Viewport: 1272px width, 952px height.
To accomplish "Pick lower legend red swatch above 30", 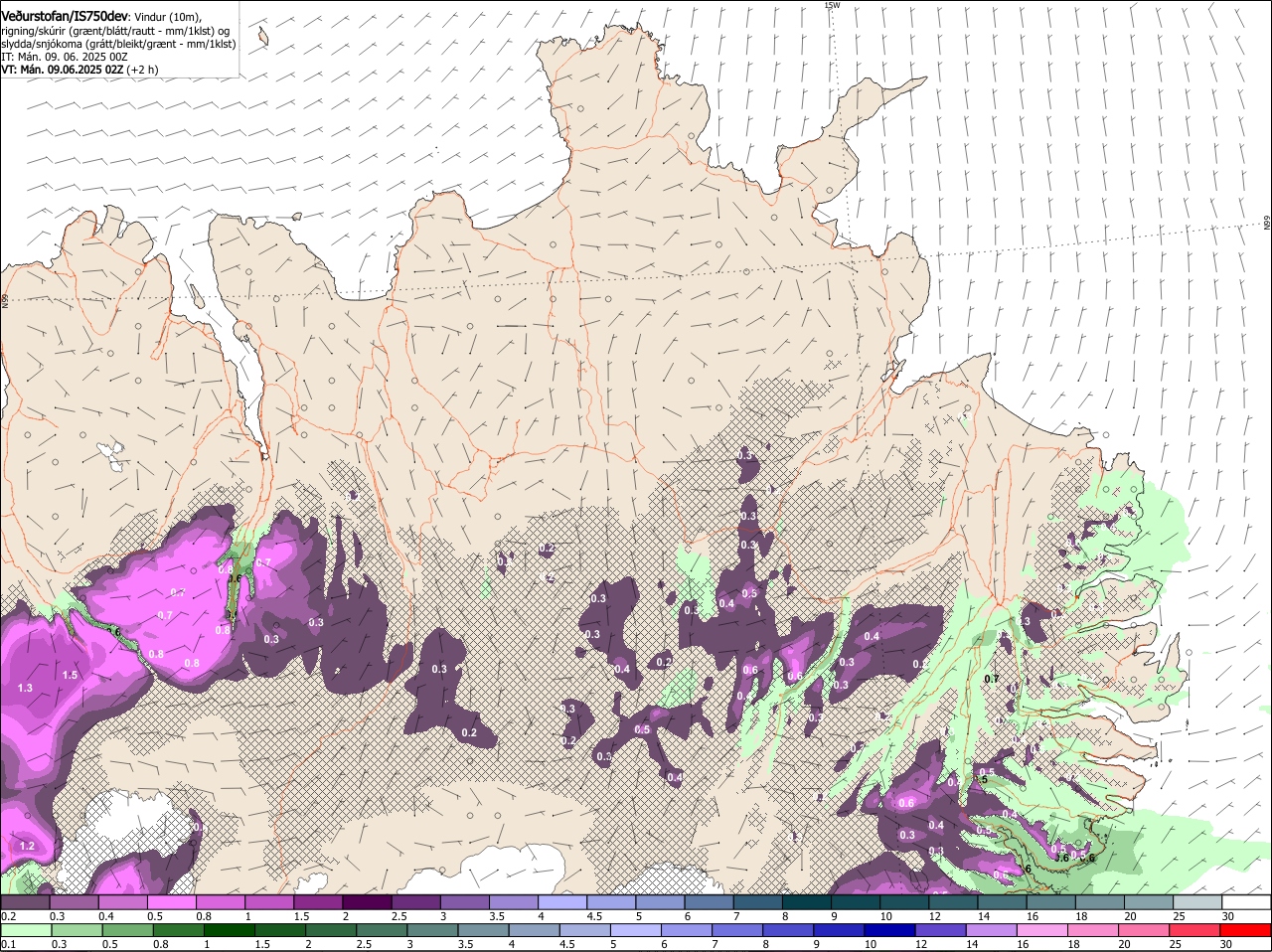I will [x=1246, y=930].
